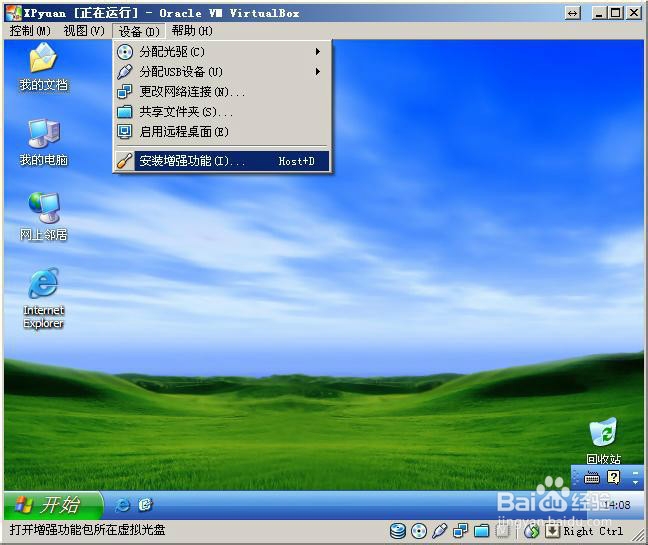
Task: Click the keyboard icon on language bar
Action: pos(592,478)
